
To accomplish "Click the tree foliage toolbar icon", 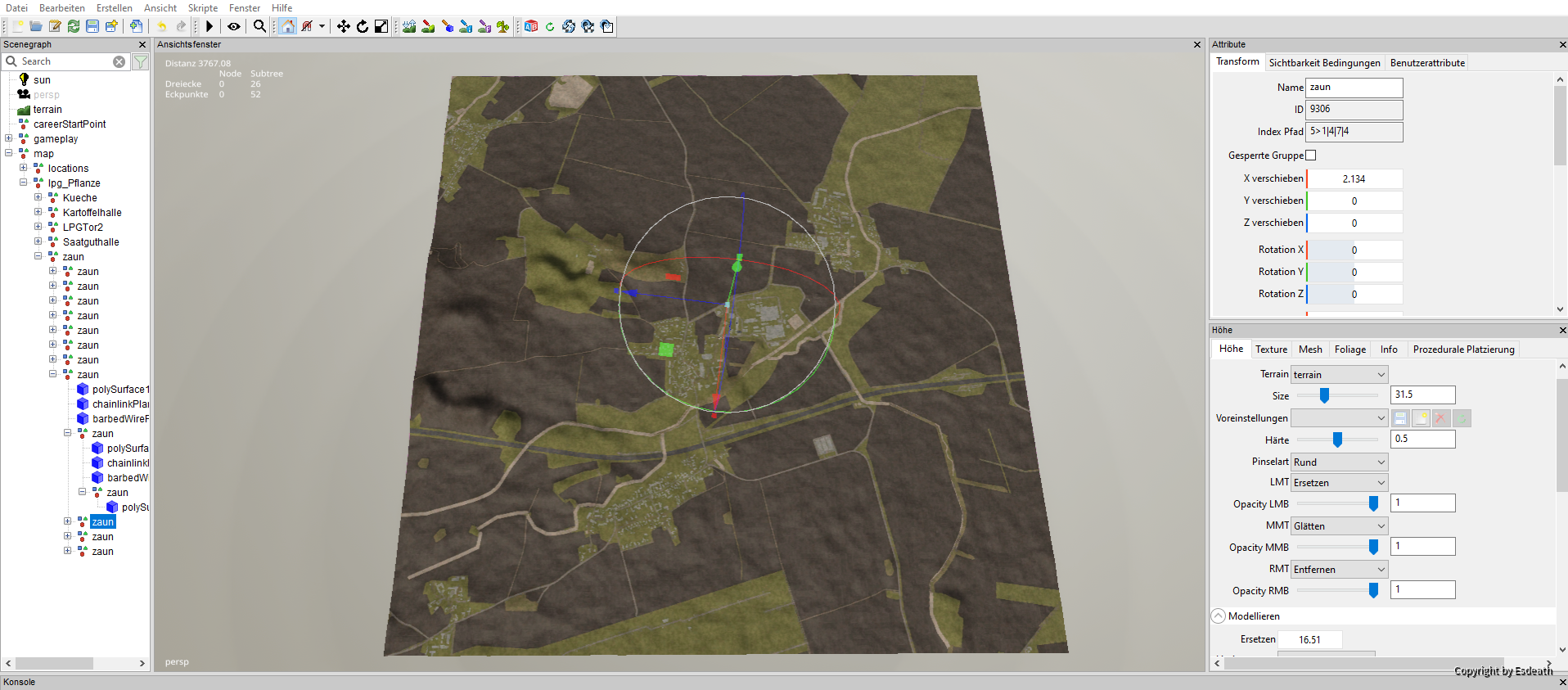I will point(503,26).
